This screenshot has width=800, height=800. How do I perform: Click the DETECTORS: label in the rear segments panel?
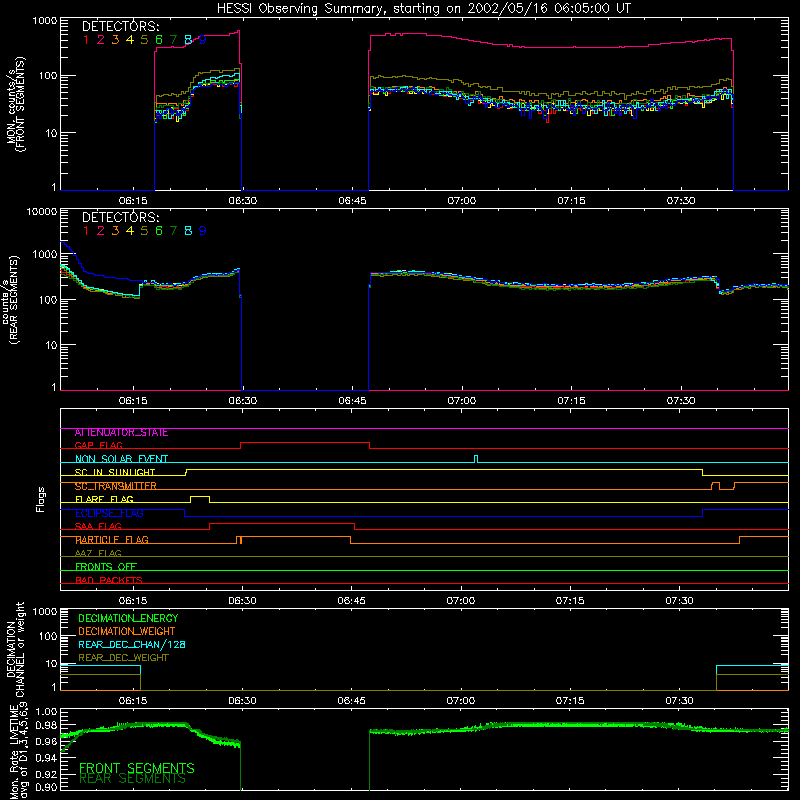(120, 217)
